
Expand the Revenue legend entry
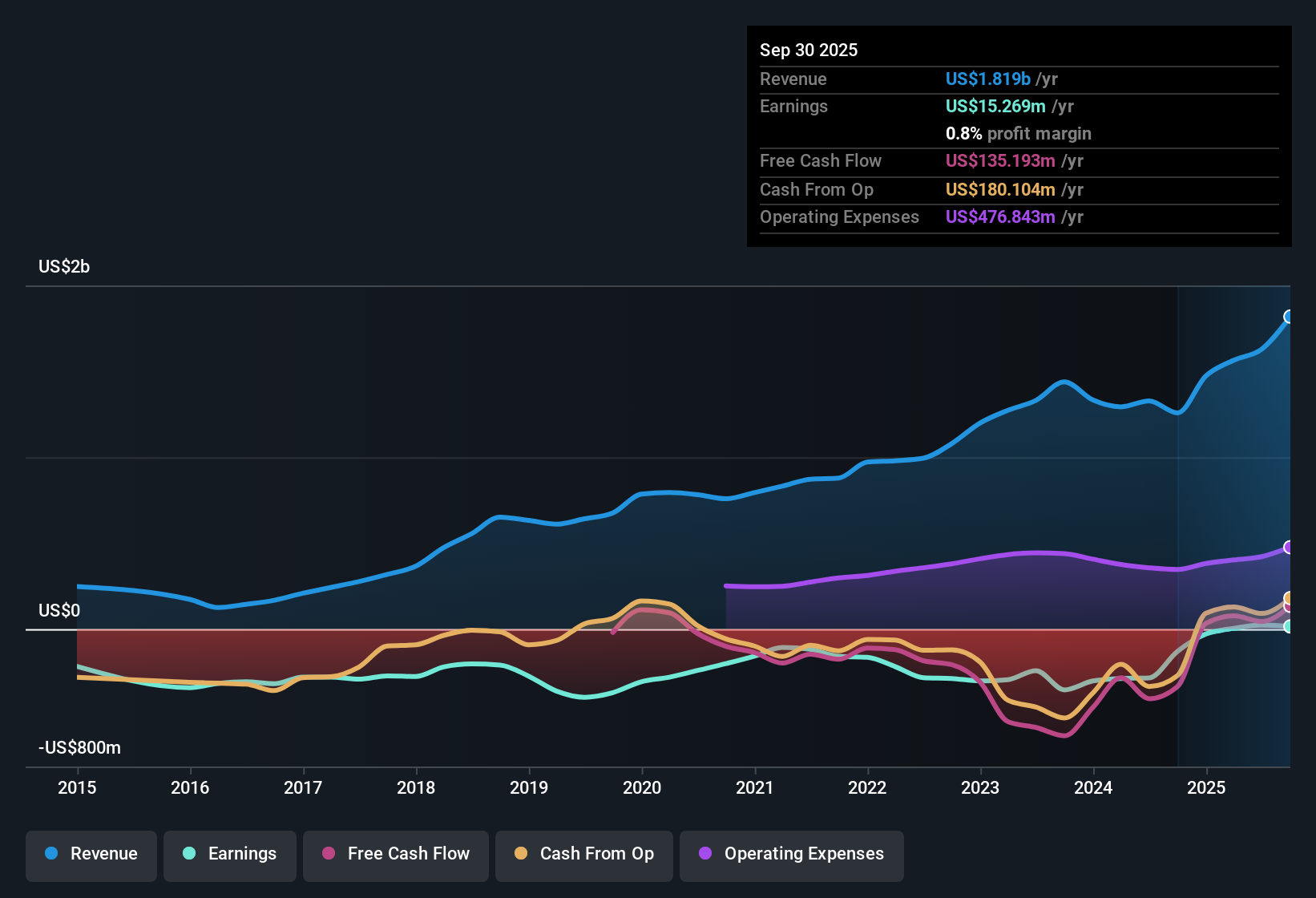[91, 854]
